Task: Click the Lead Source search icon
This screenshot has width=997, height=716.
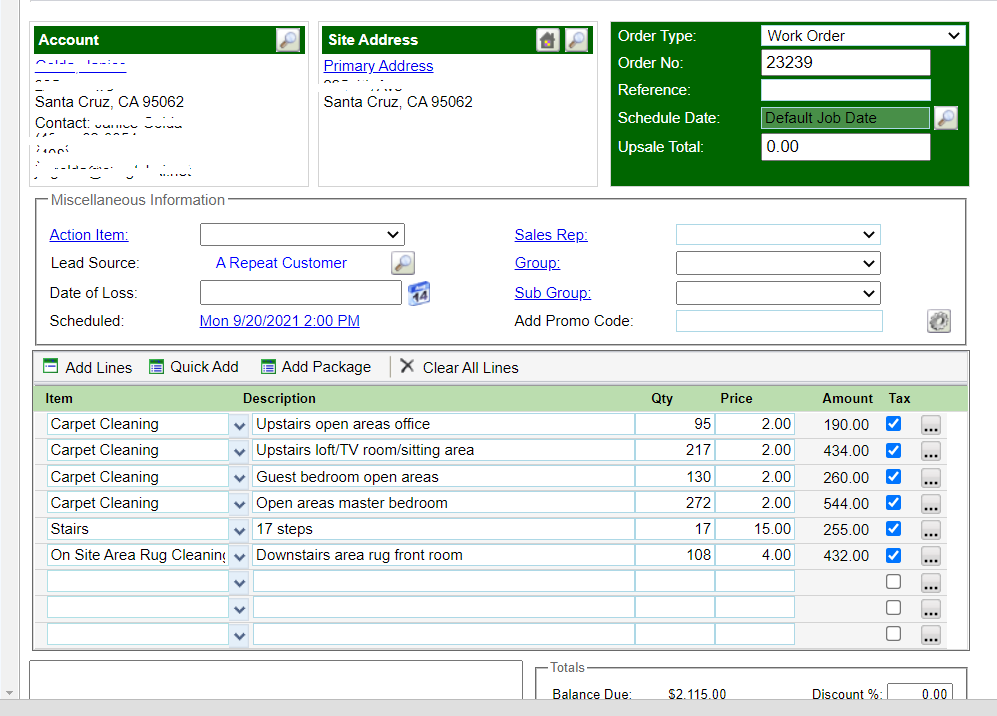Action: (402, 263)
